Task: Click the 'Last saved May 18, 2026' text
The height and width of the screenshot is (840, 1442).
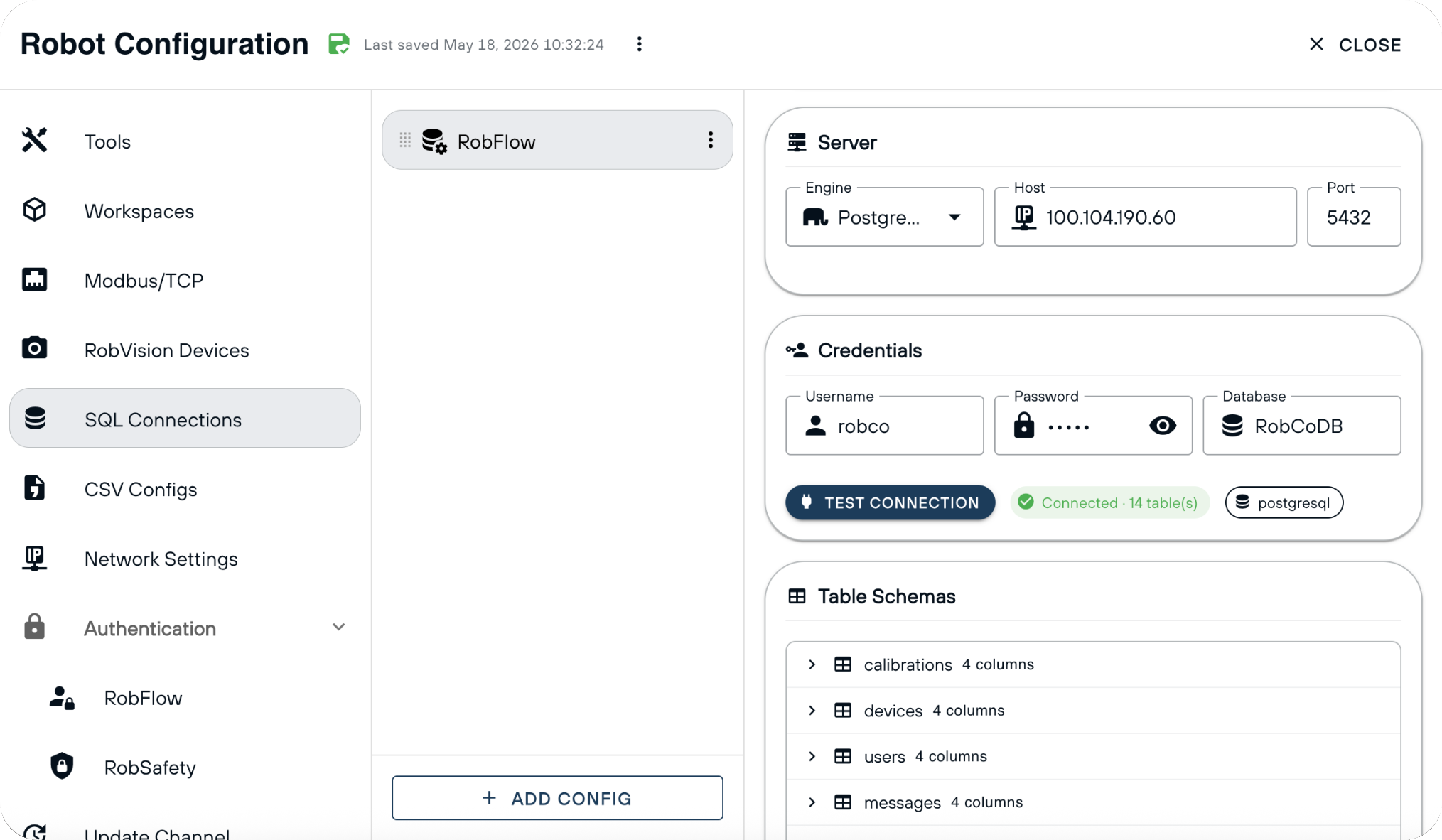Action: pyautogui.click(x=483, y=45)
